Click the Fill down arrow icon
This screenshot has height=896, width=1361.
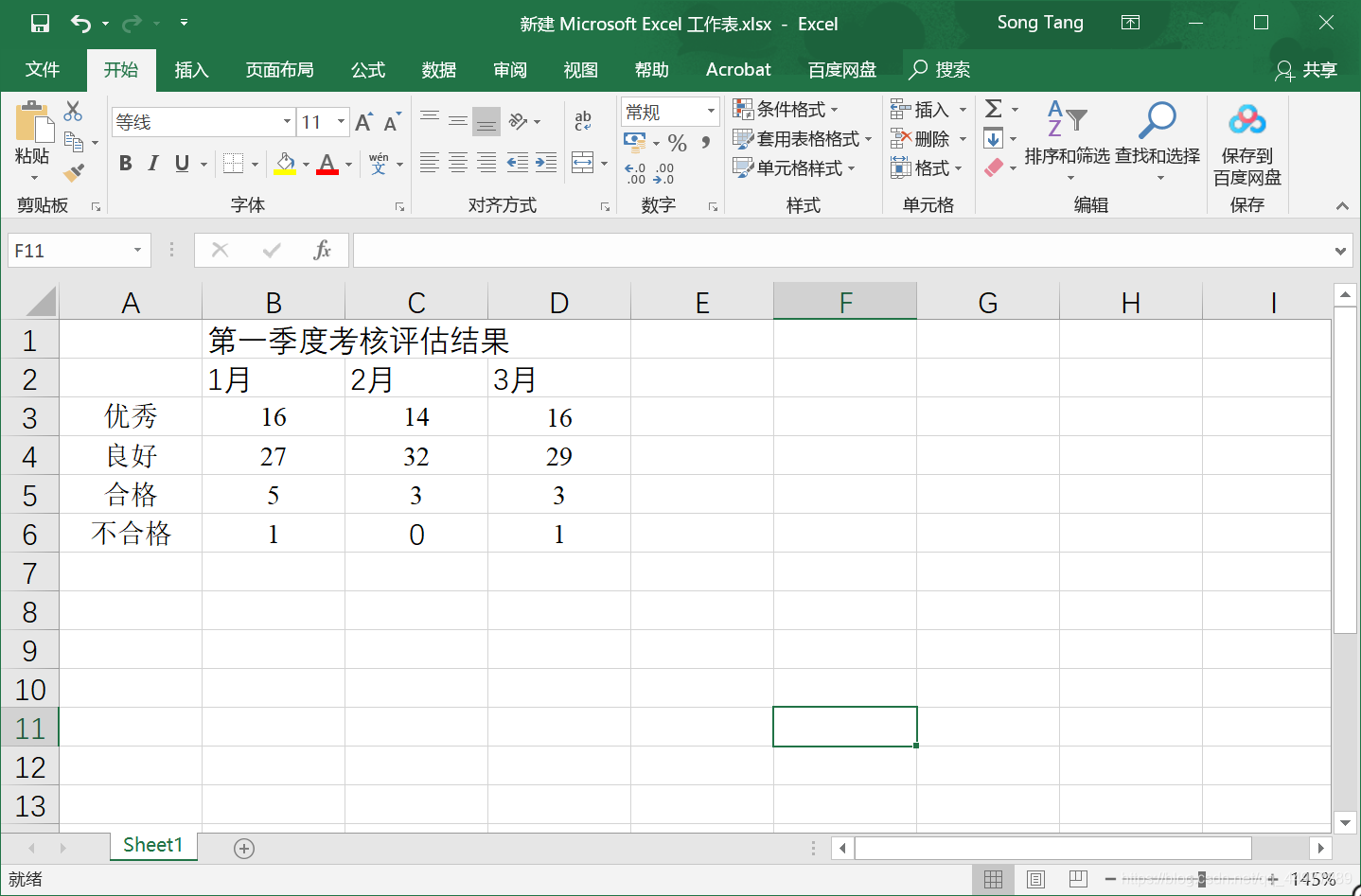click(993, 139)
